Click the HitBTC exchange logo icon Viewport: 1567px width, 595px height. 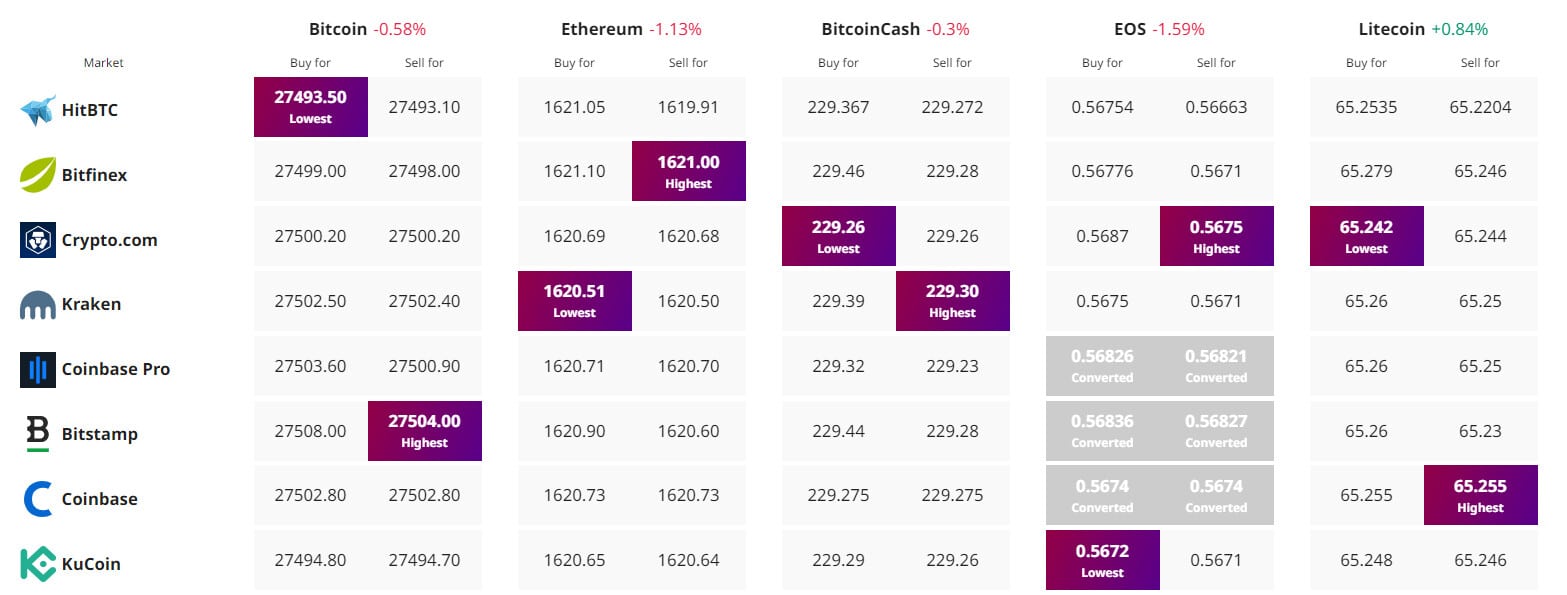[38, 110]
